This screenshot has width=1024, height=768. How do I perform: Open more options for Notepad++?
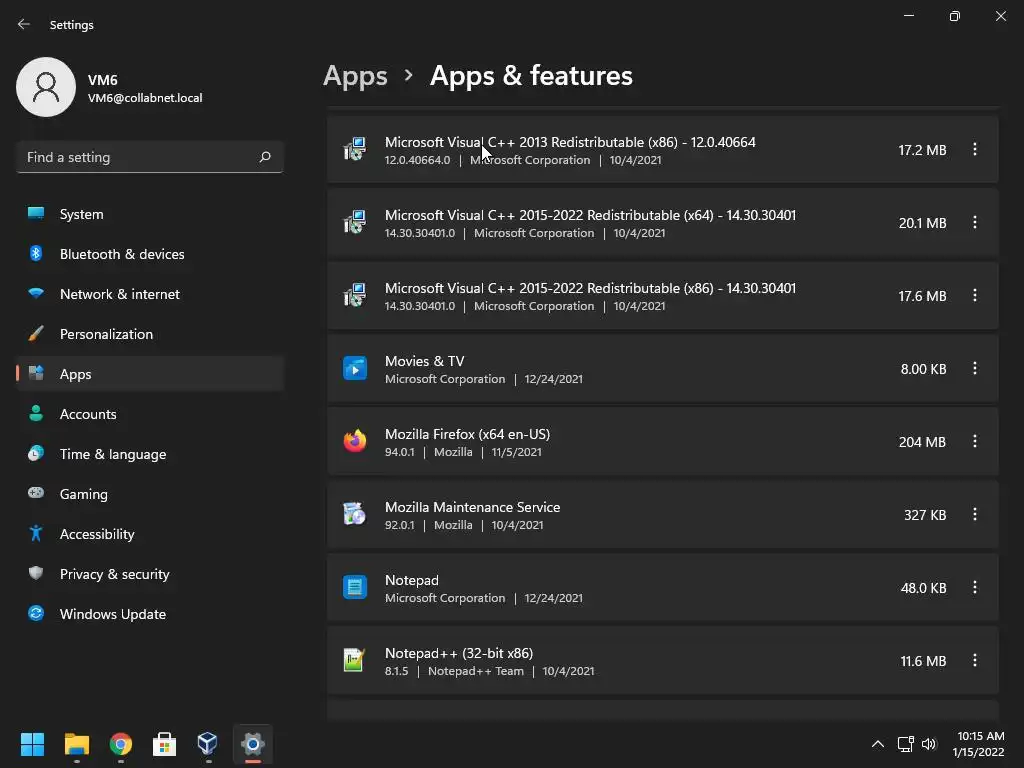(x=975, y=660)
